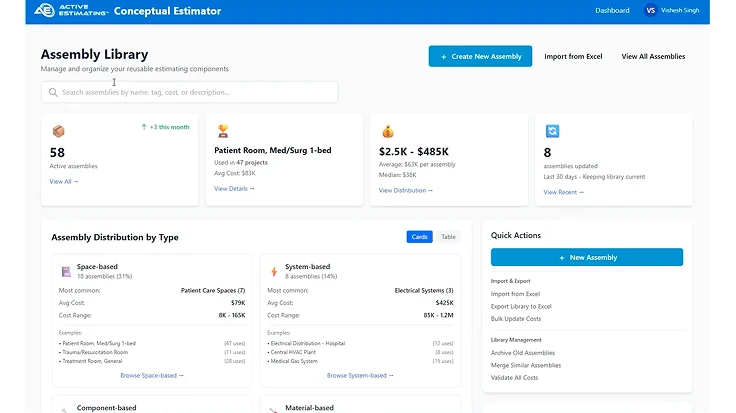Click the Space-based category icon
The height and width of the screenshot is (413, 736).
click(x=65, y=271)
